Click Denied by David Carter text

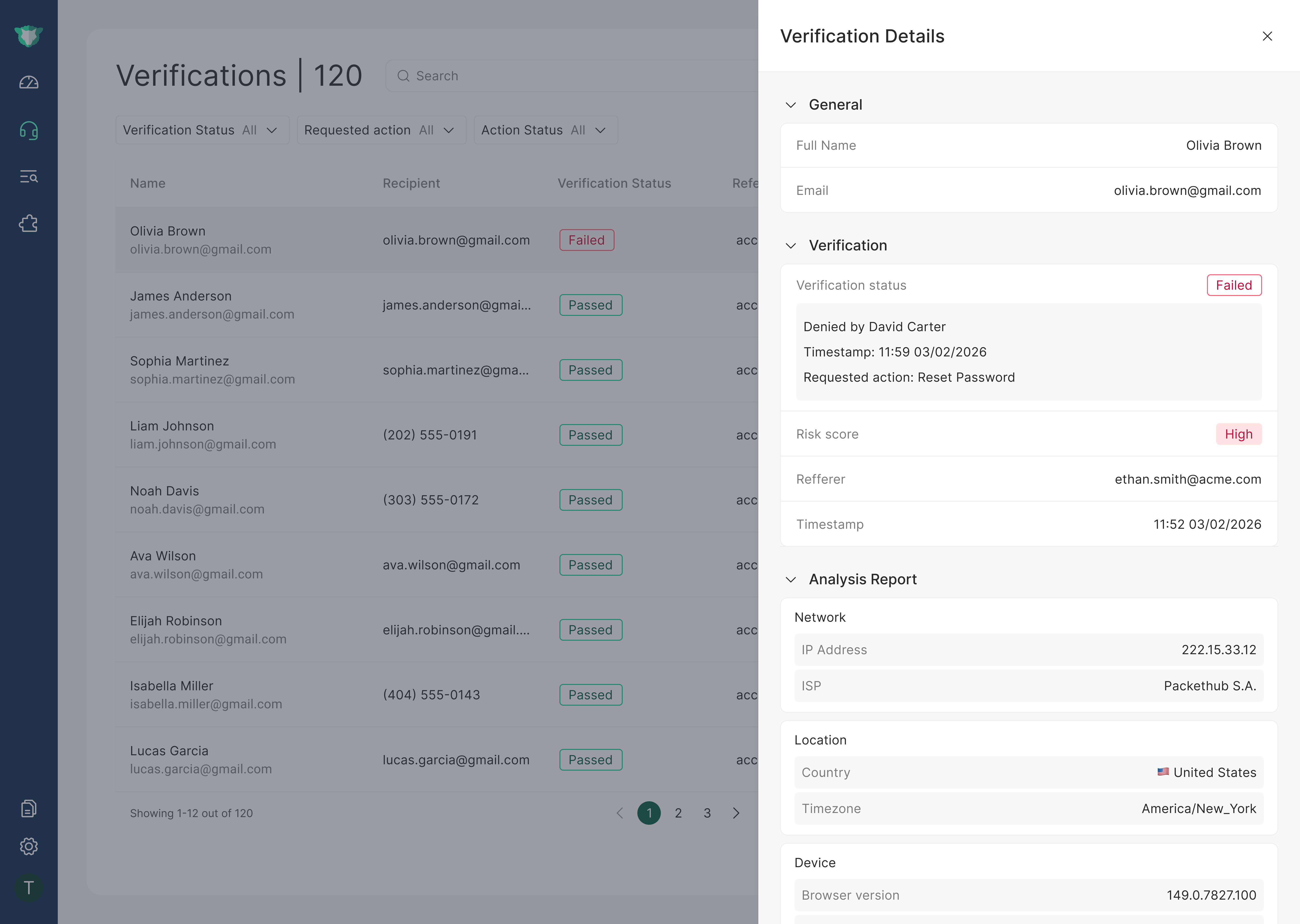tap(874, 327)
